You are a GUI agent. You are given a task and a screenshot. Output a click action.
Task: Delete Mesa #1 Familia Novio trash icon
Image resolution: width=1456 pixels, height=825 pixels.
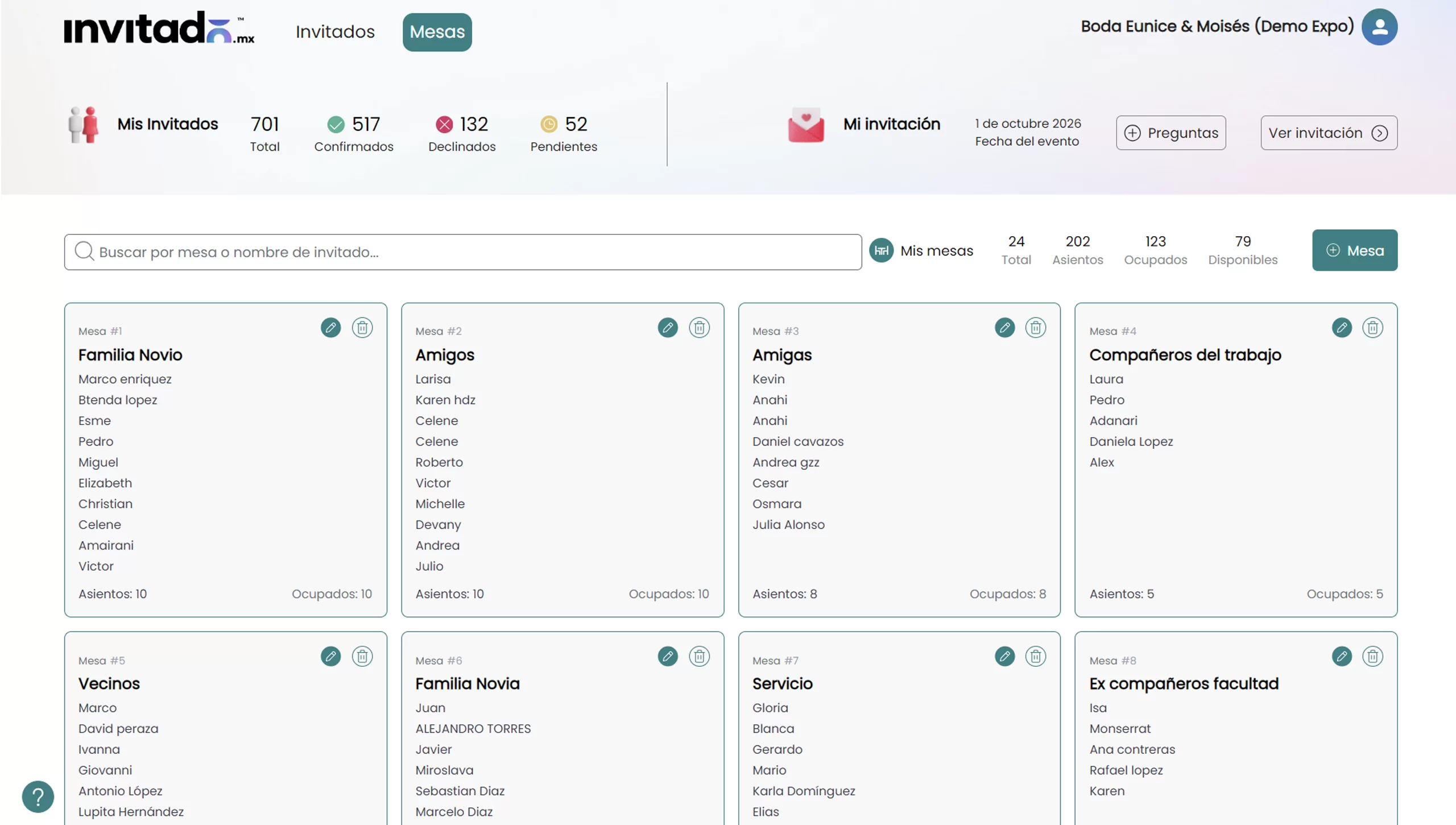click(x=362, y=328)
